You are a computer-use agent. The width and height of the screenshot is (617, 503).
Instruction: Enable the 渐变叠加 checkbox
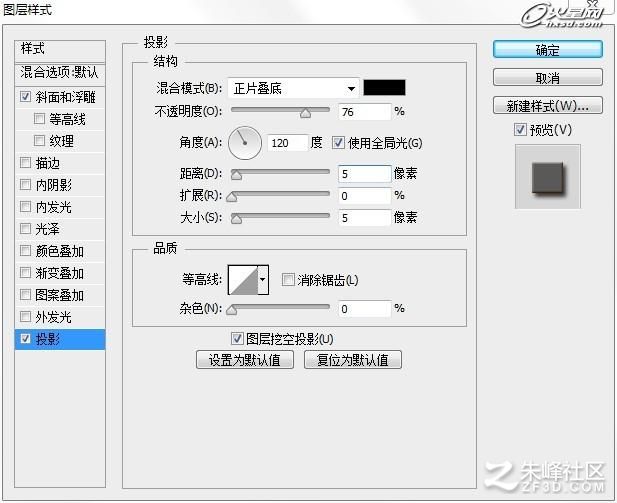[x=26, y=272]
